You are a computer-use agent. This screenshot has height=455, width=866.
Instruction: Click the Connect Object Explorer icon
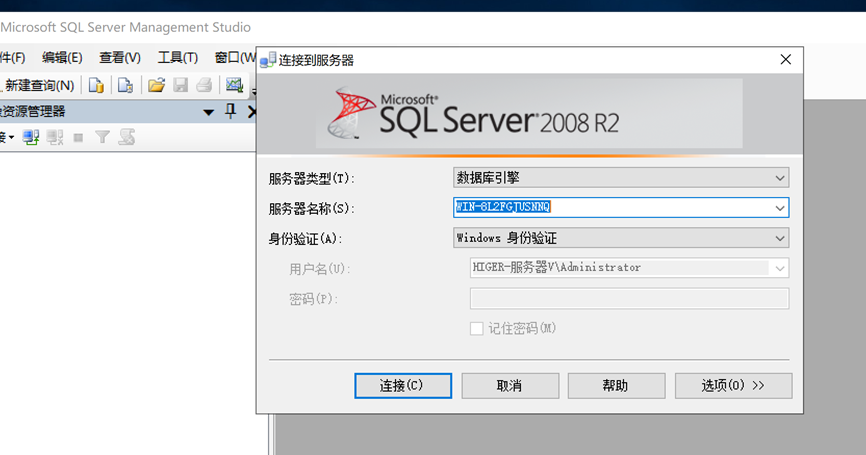30,137
